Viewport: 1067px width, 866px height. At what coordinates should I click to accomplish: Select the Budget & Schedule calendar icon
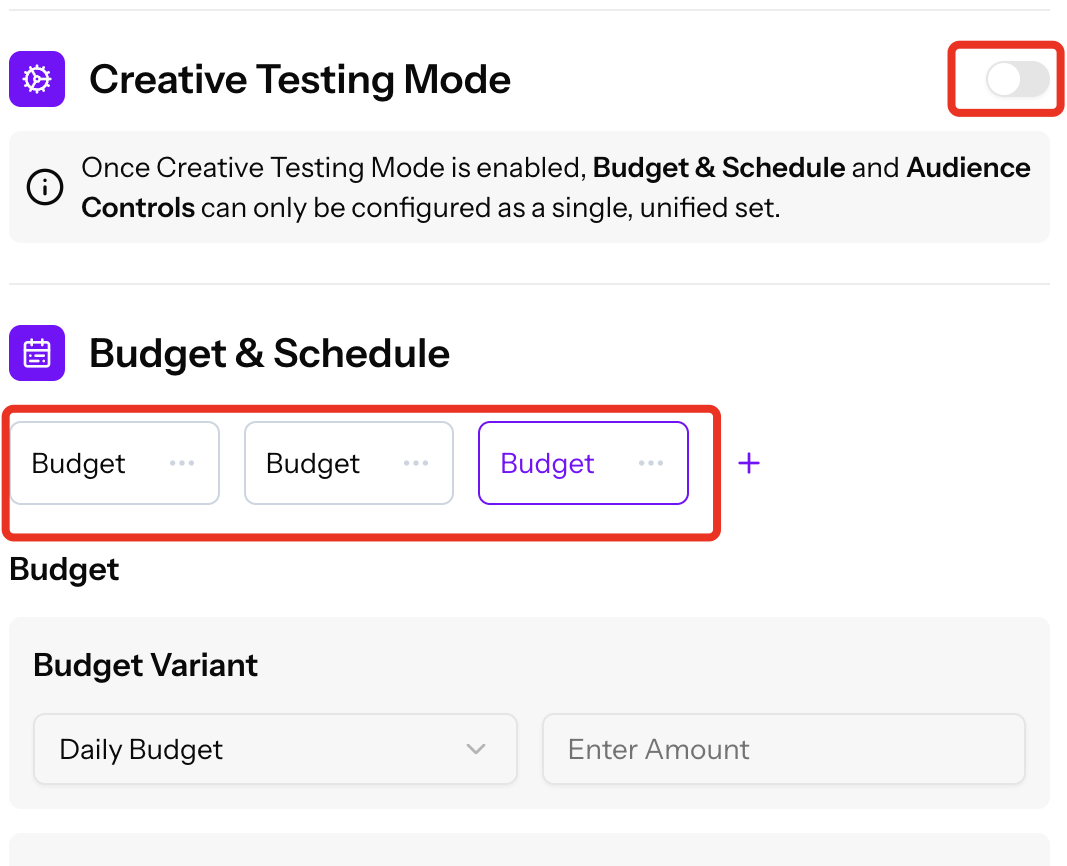[x=36, y=352]
